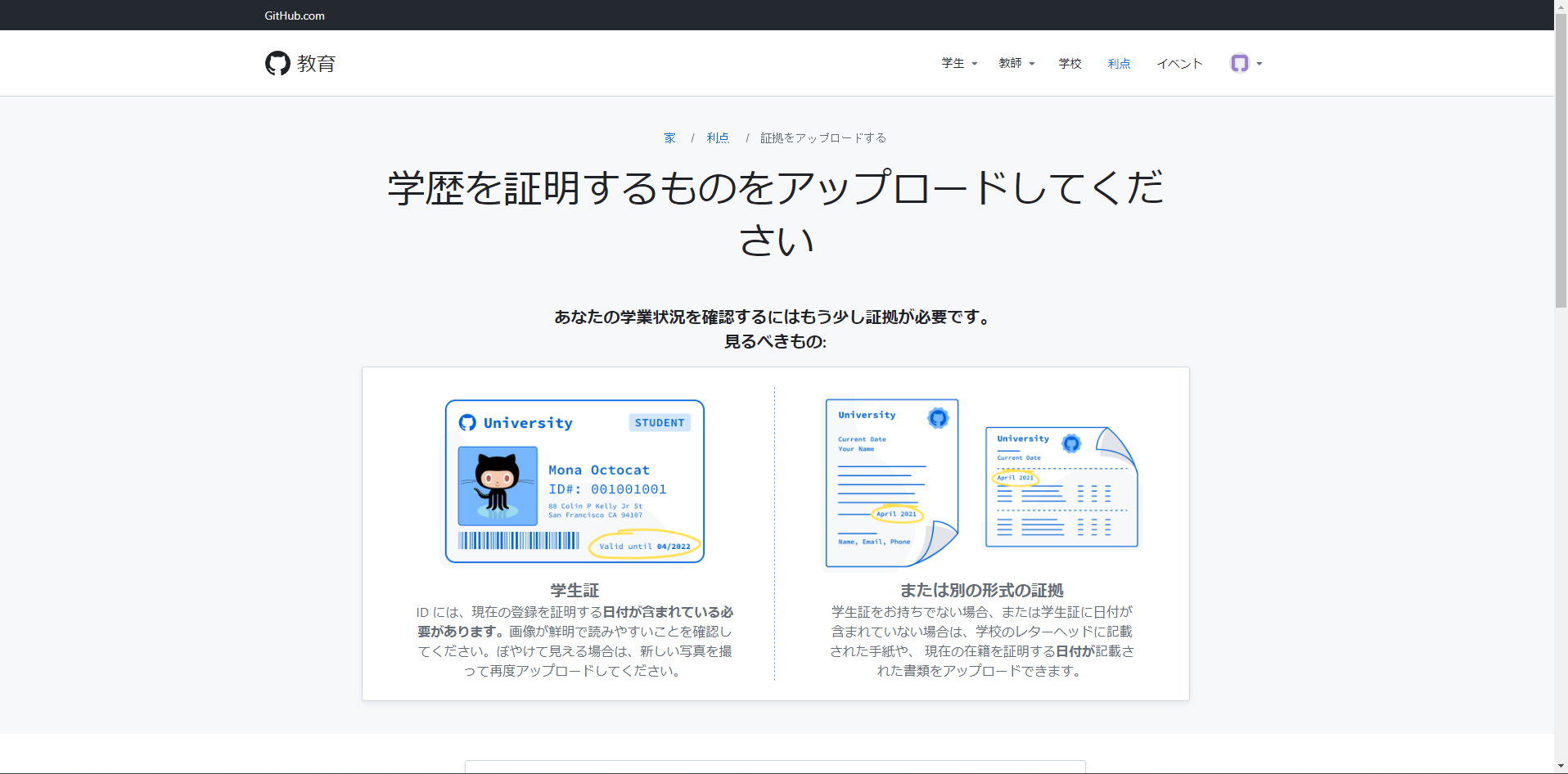Click the barcode on the student ID
This screenshot has width=1568, height=774.
point(519,540)
